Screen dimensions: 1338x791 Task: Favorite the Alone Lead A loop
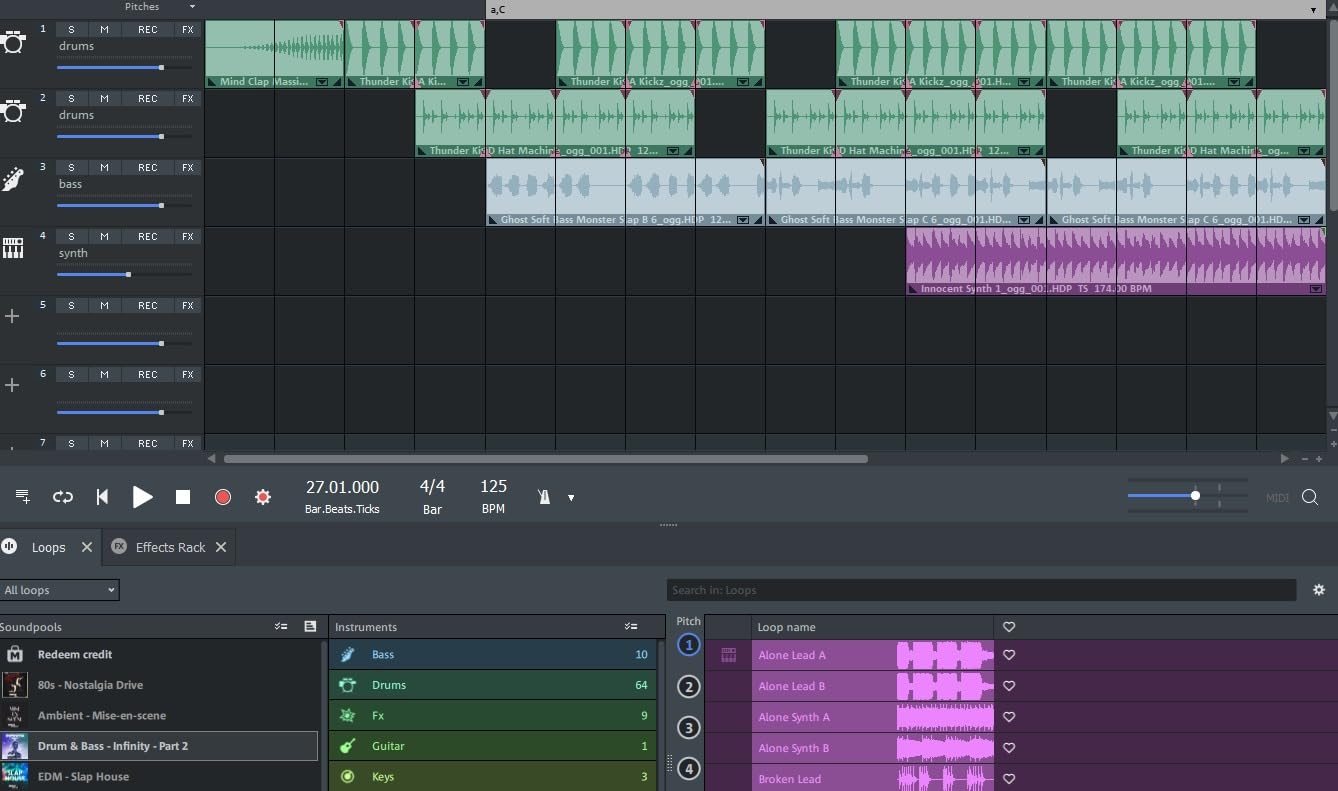(1009, 655)
